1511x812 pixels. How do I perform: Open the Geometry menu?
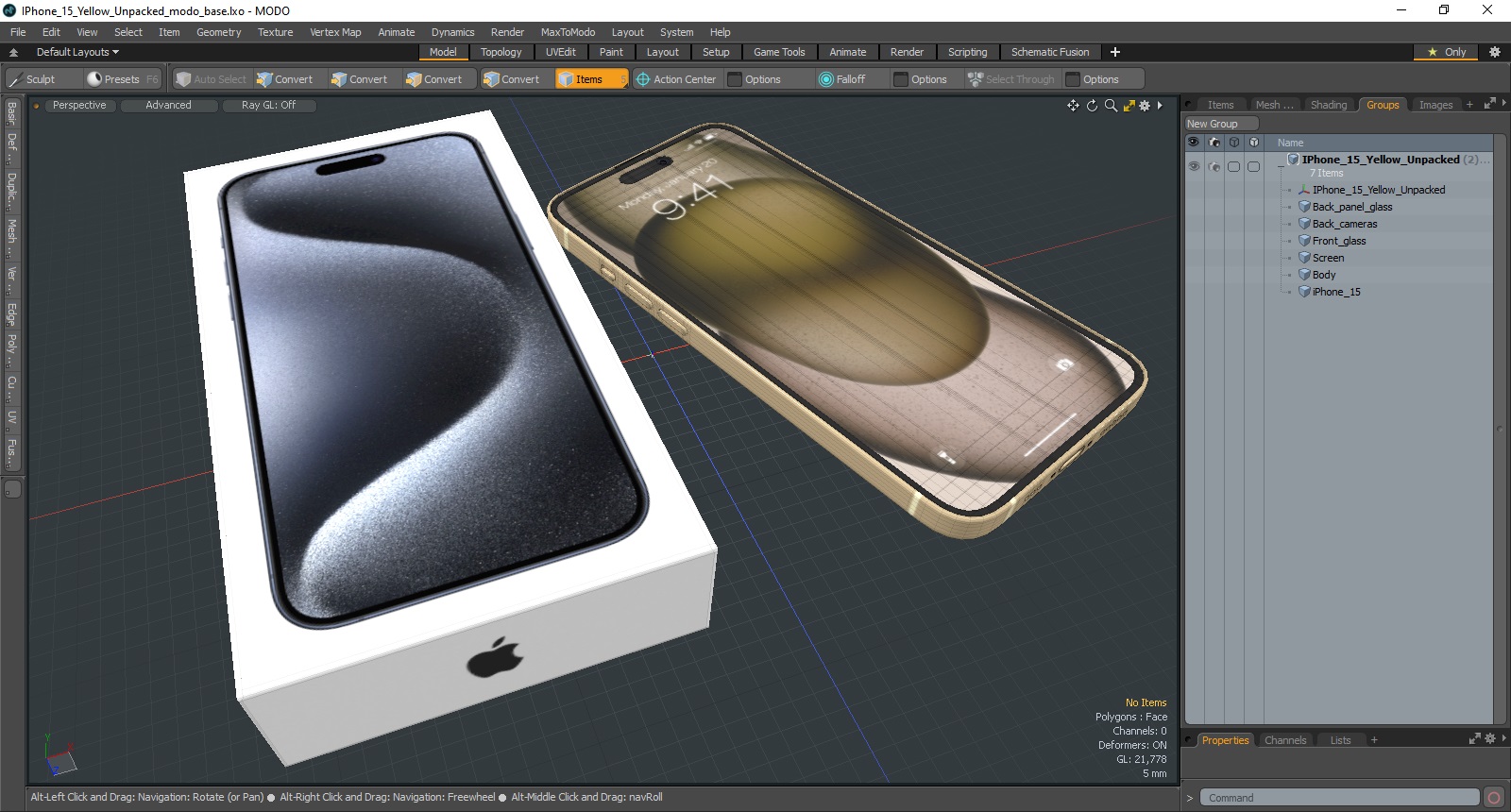pos(218,32)
